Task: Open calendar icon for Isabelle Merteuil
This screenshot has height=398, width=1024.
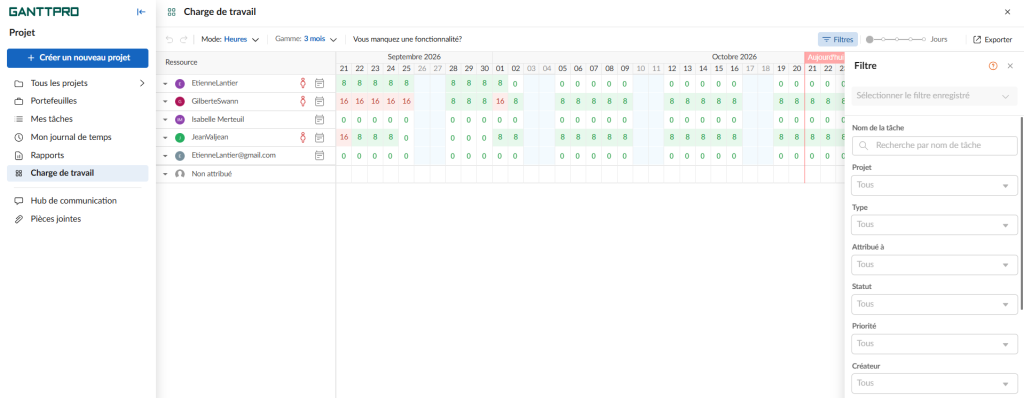Action: tap(319, 120)
